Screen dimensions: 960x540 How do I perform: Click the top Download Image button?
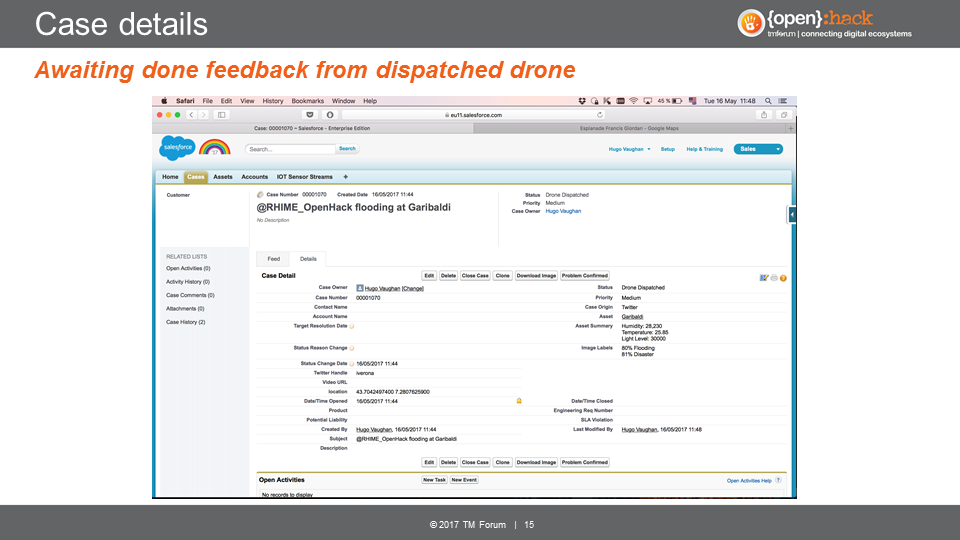coord(536,276)
